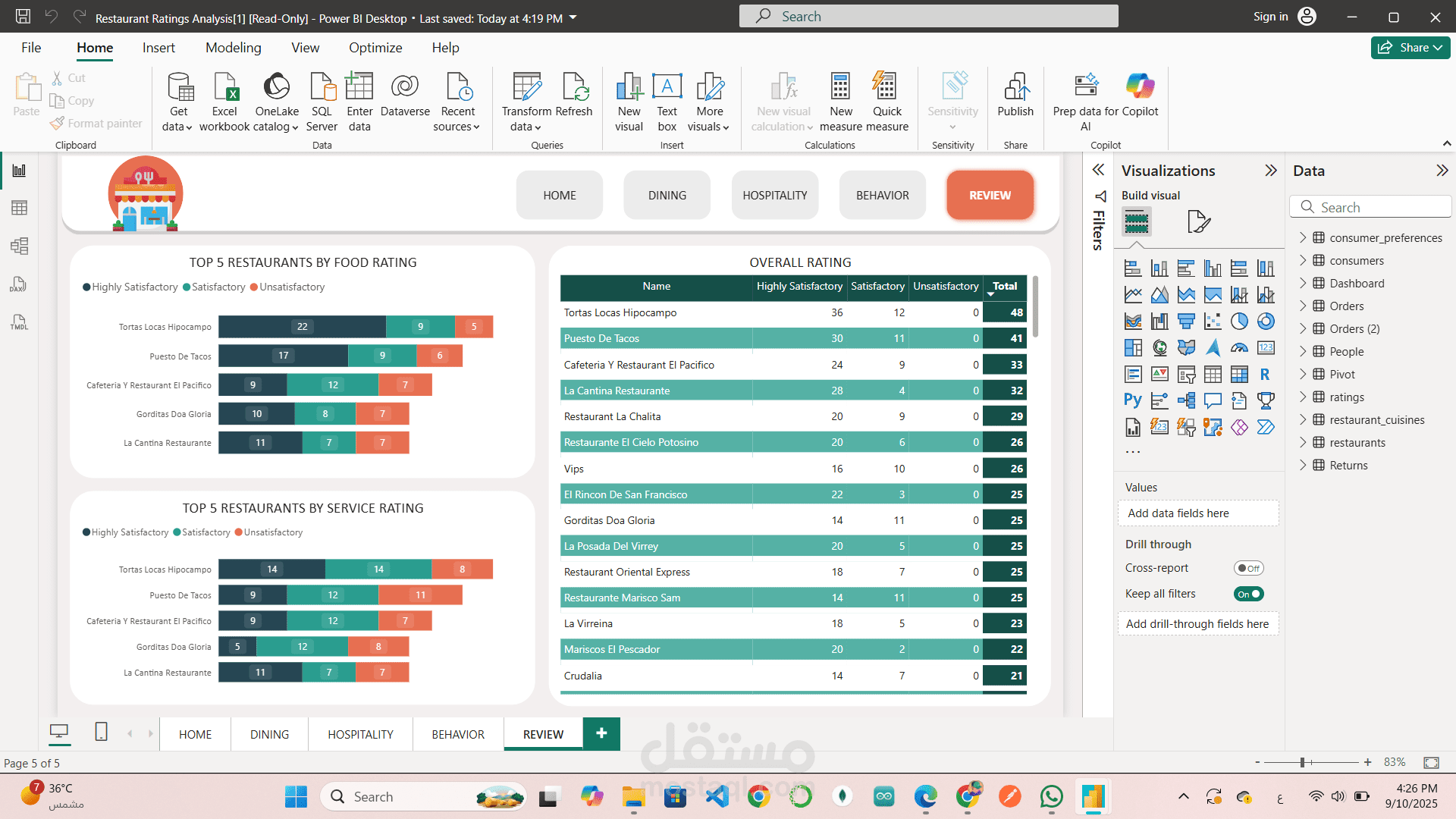Switch to Table view in left sidebar

click(x=19, y=208)
